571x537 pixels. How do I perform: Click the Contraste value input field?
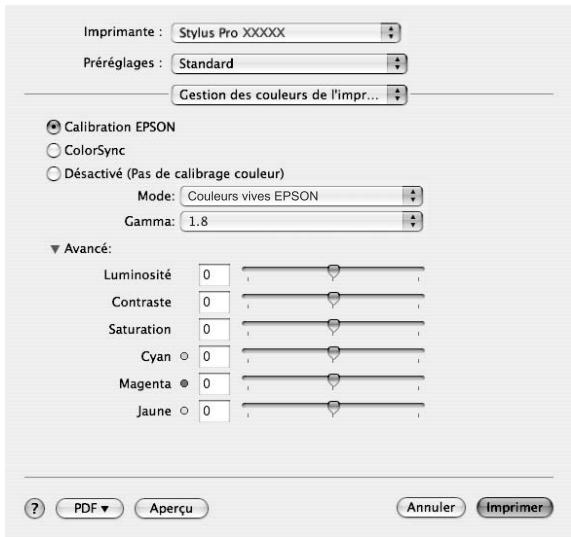tap(214, 302)
